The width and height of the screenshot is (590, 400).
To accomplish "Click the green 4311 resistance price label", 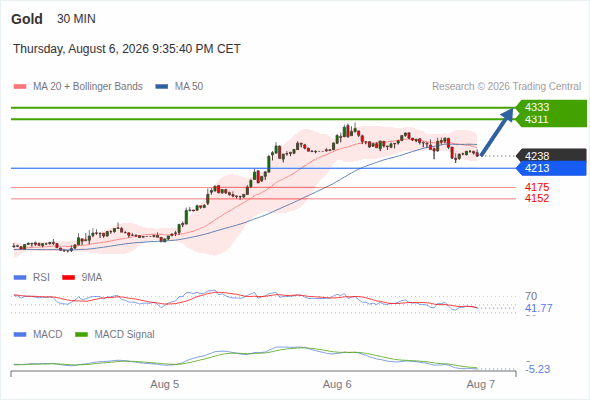I will tap(537, 119).
